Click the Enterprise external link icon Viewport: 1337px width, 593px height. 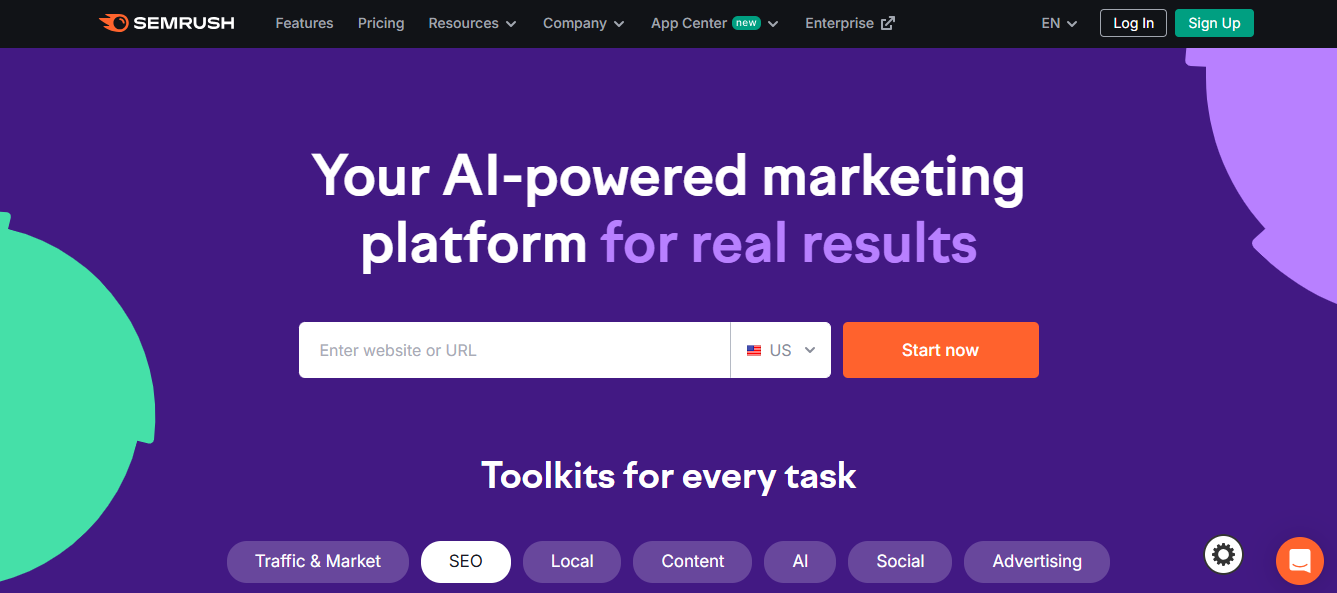[x=888, y=23]
